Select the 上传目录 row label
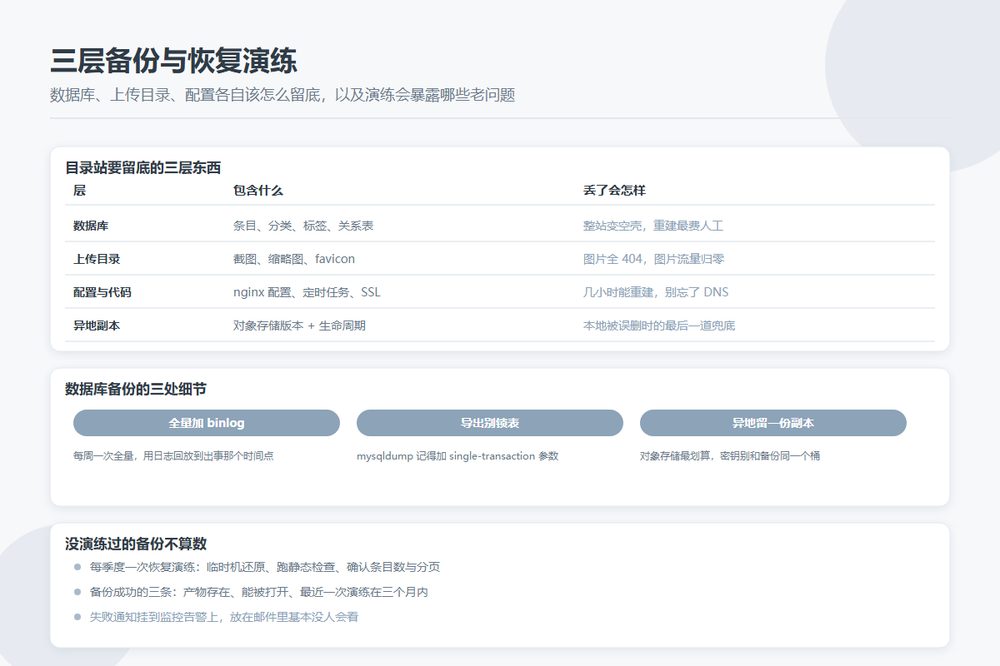Image resolution: width=1000 pixels, height=666 pixels. (96, 259)
